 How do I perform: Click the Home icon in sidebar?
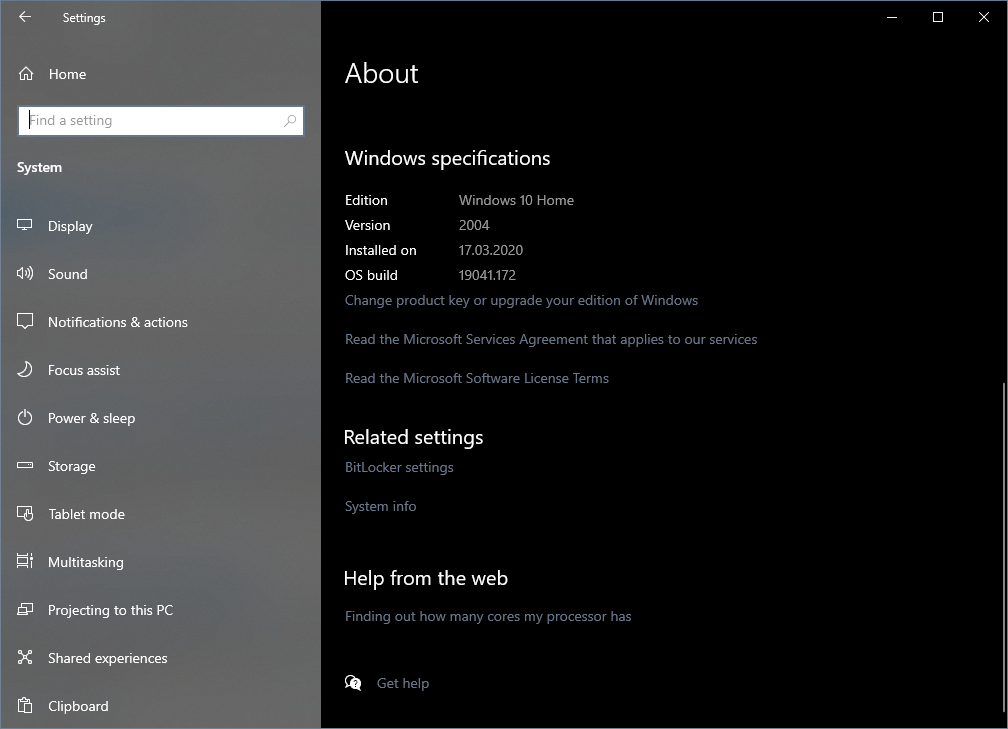coord(26,74)
